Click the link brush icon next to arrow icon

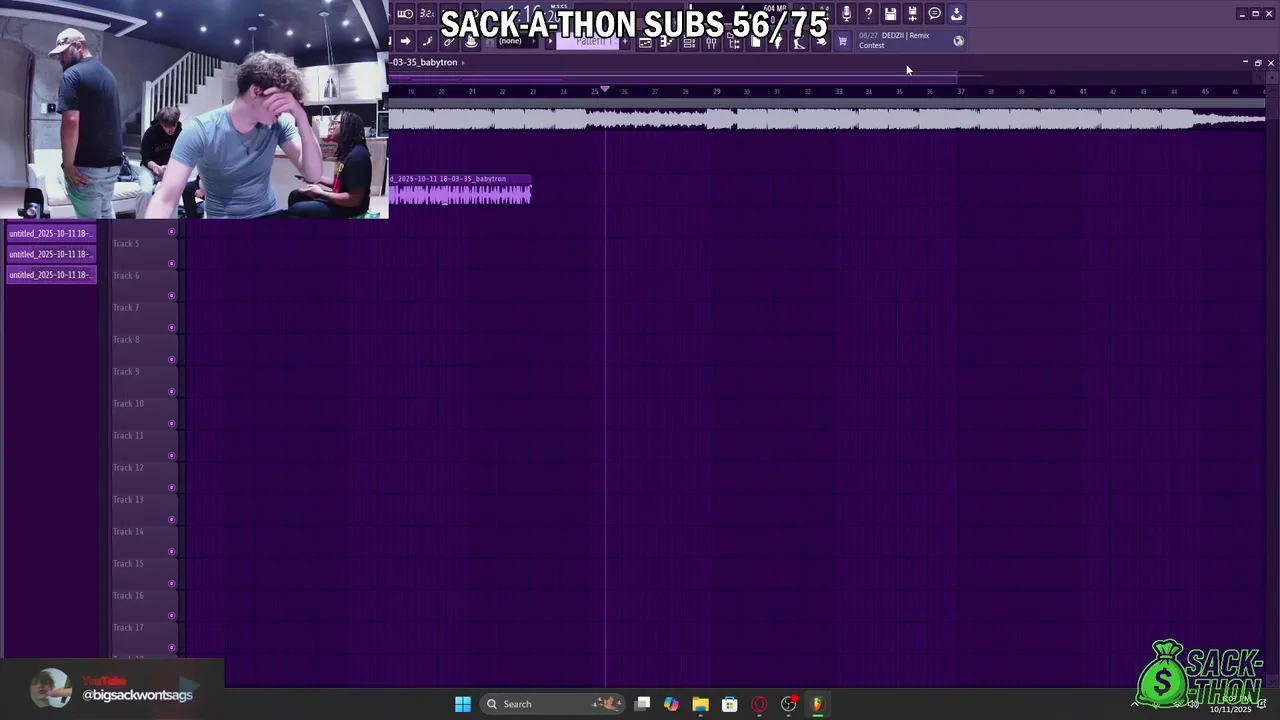[x=428, y=41]
